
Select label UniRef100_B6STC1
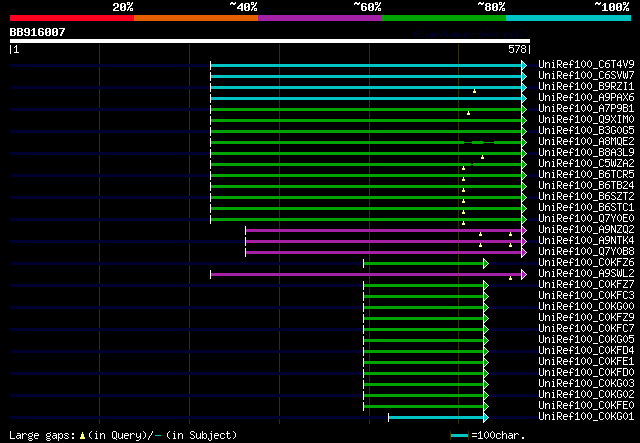pos(586,208)
